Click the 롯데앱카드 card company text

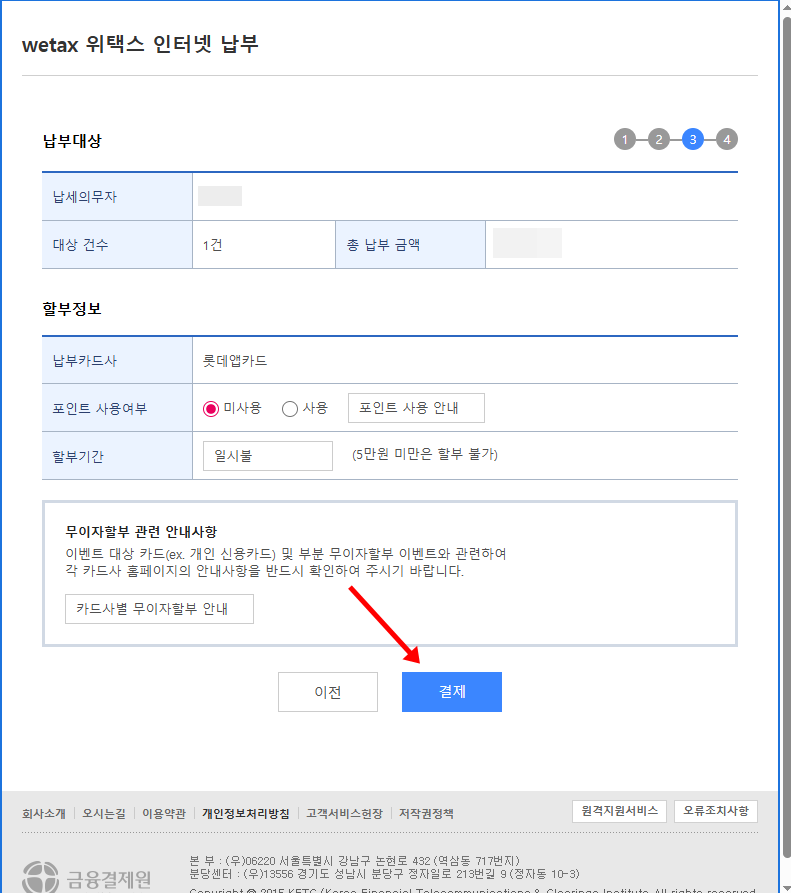tap(235, 361)
